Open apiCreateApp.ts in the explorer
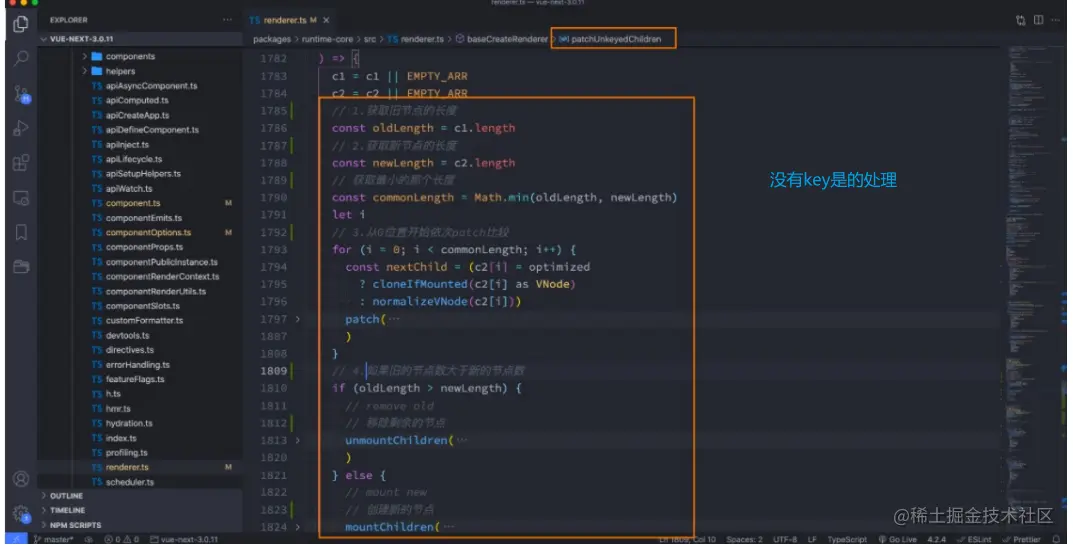 pos(138,115)
